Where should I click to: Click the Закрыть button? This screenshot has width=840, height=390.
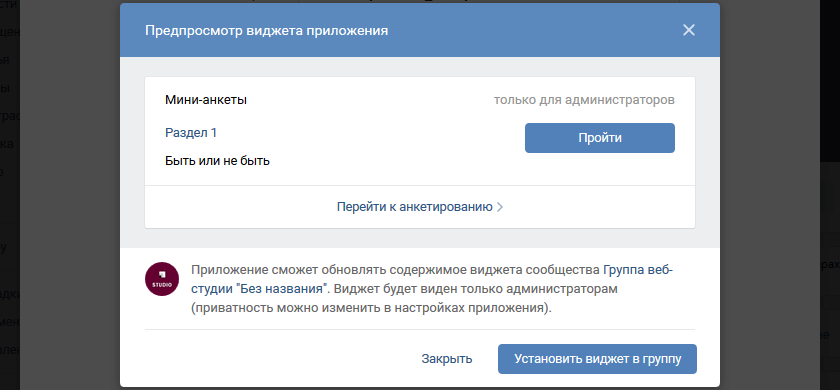tap(446, 359)
